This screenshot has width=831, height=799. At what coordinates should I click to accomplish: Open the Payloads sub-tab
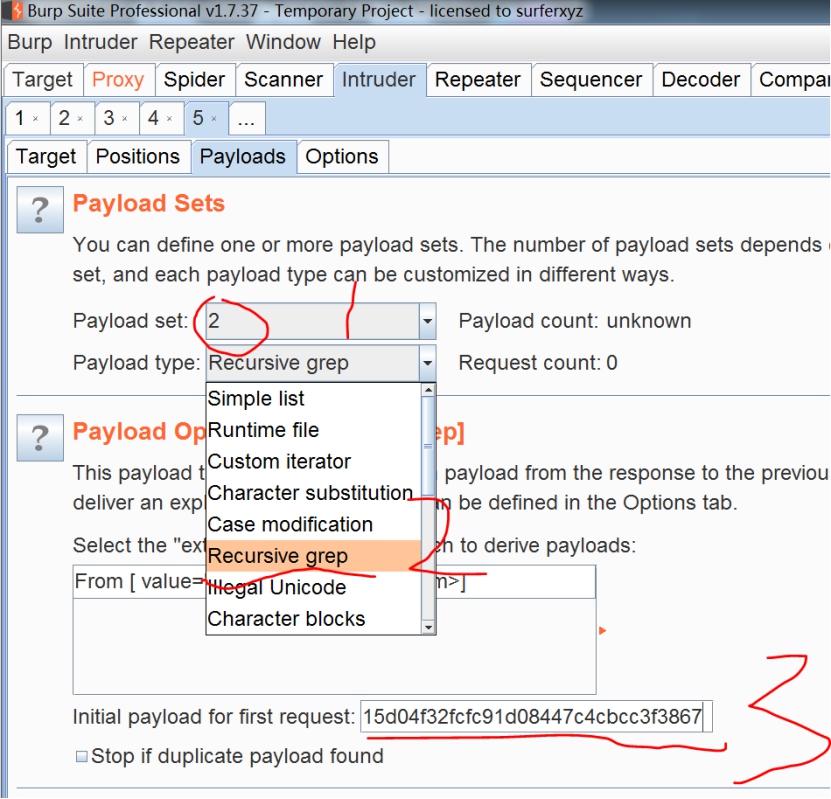click(x=243, y=157)
